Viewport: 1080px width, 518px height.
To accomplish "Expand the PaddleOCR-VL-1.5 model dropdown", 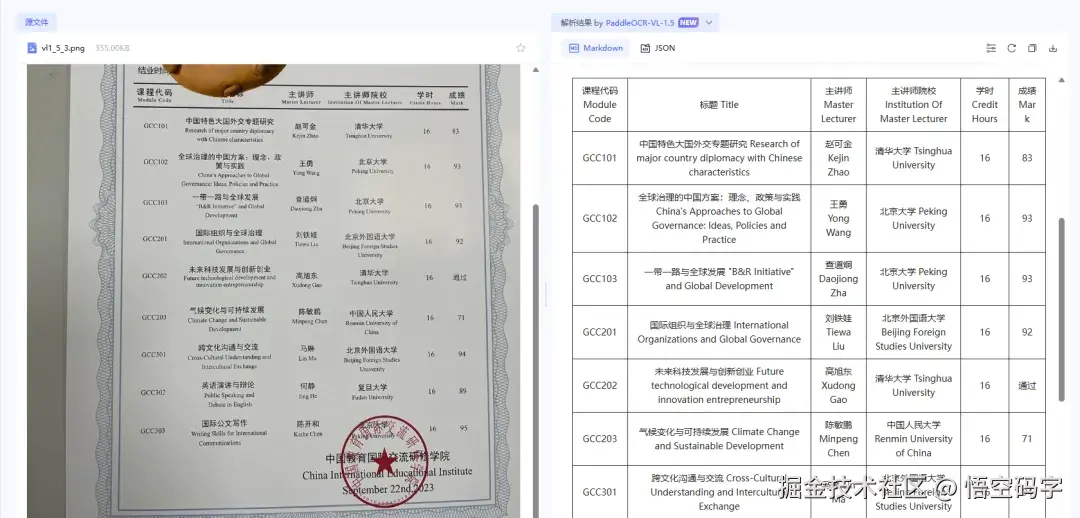I will click(709, 23).
